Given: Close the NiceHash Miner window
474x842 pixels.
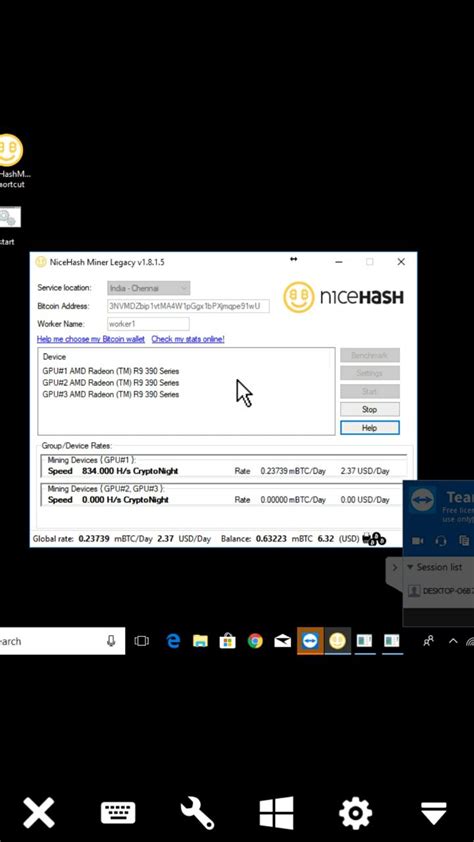Looking at the screenshot, I should point(401,262).
